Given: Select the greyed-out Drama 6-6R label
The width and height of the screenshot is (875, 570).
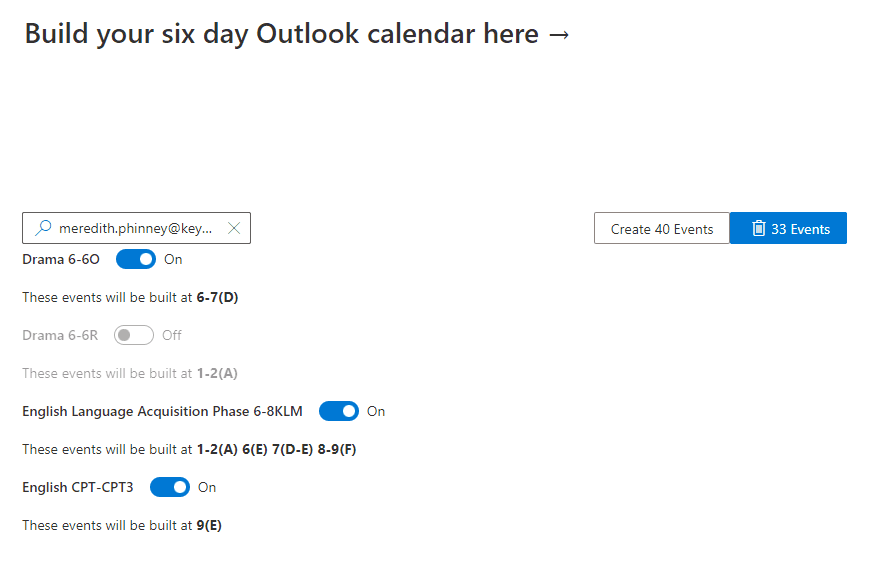Looking at the screenshot, I should coord(60,335).
